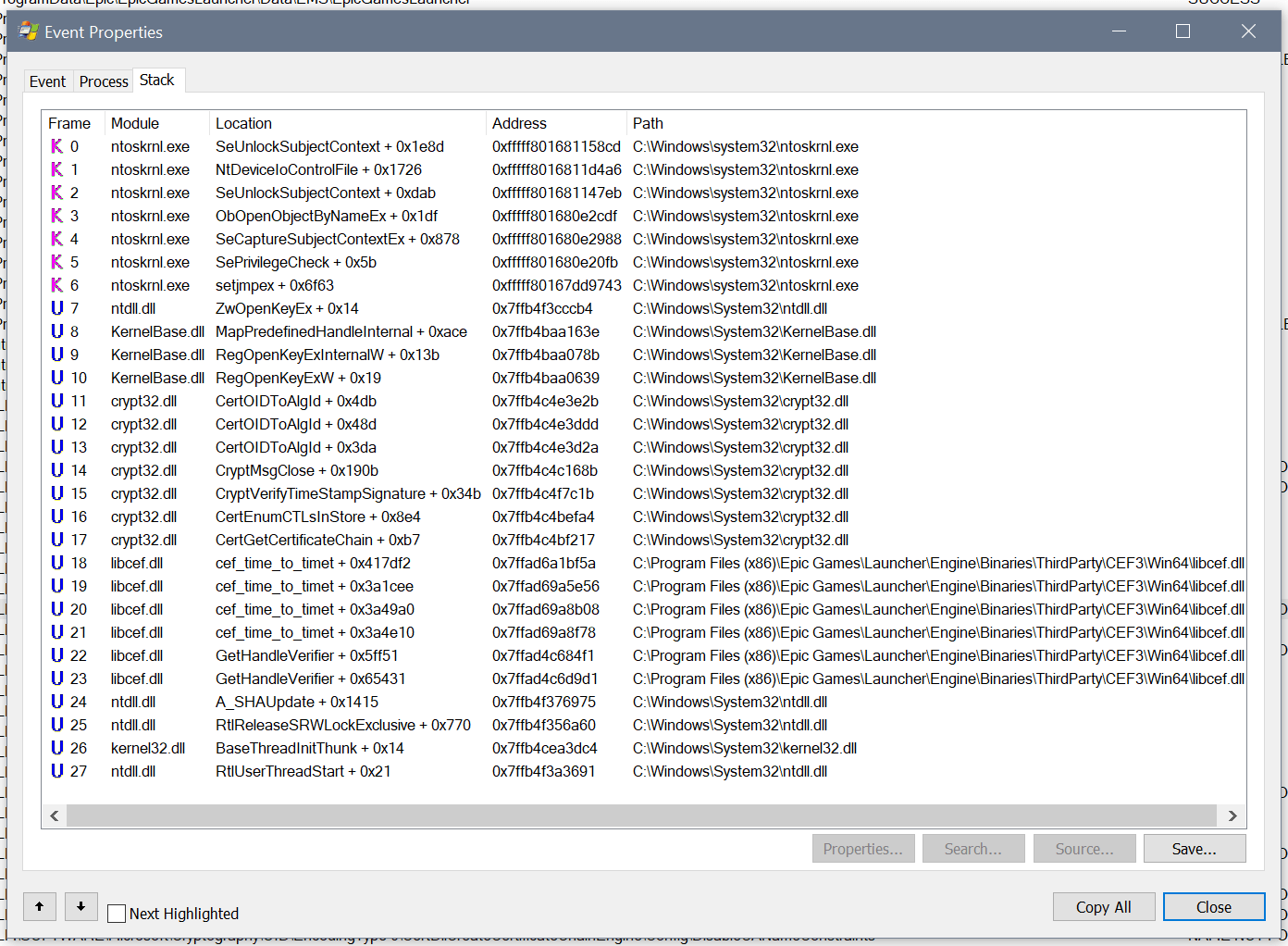Click address 0x7ffb4f3cccb4
The image size is (1288, 946).
pyautogui.click(x=542, y=308)
